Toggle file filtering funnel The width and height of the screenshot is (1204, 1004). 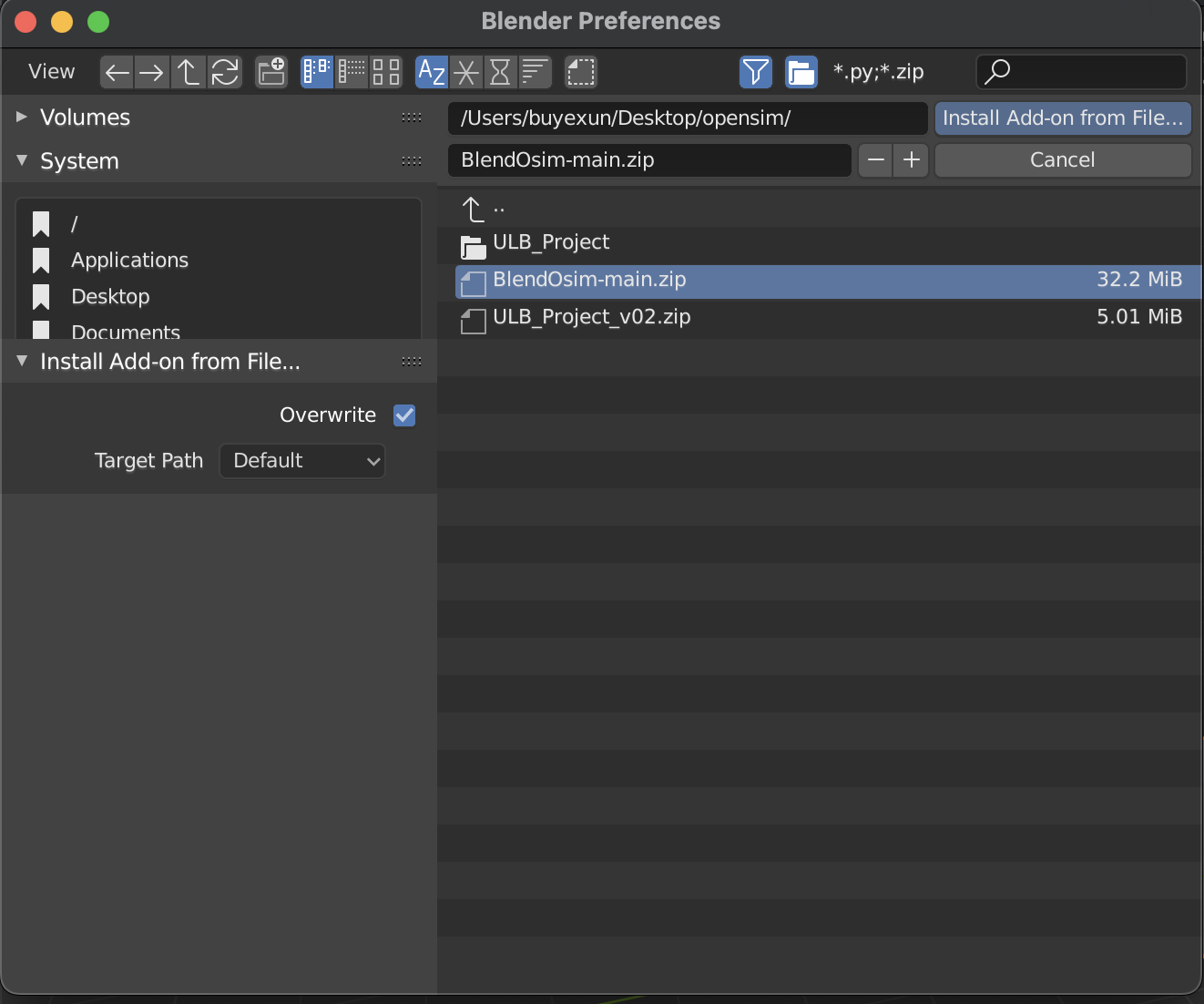[x=756, y=72]
